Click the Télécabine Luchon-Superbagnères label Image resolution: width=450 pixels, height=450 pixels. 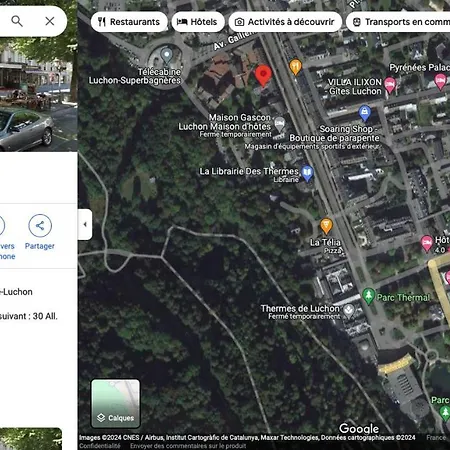[135, 76]
